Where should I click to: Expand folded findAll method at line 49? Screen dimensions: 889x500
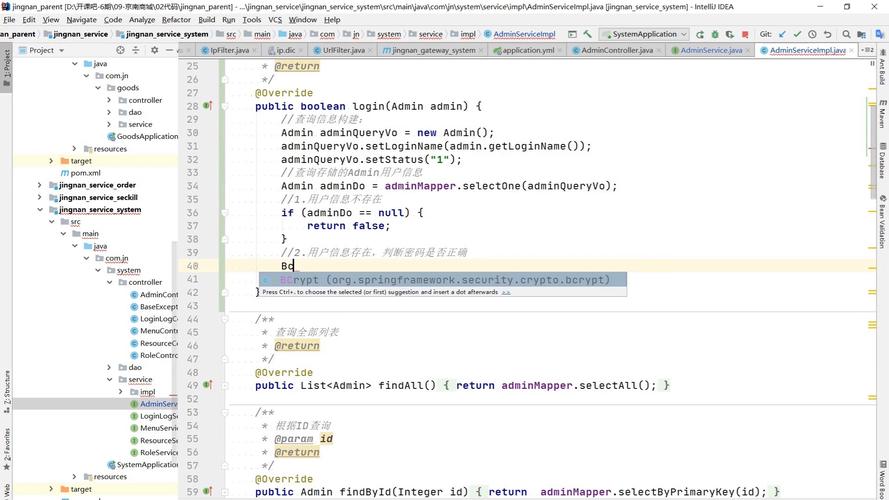point(225,385)
